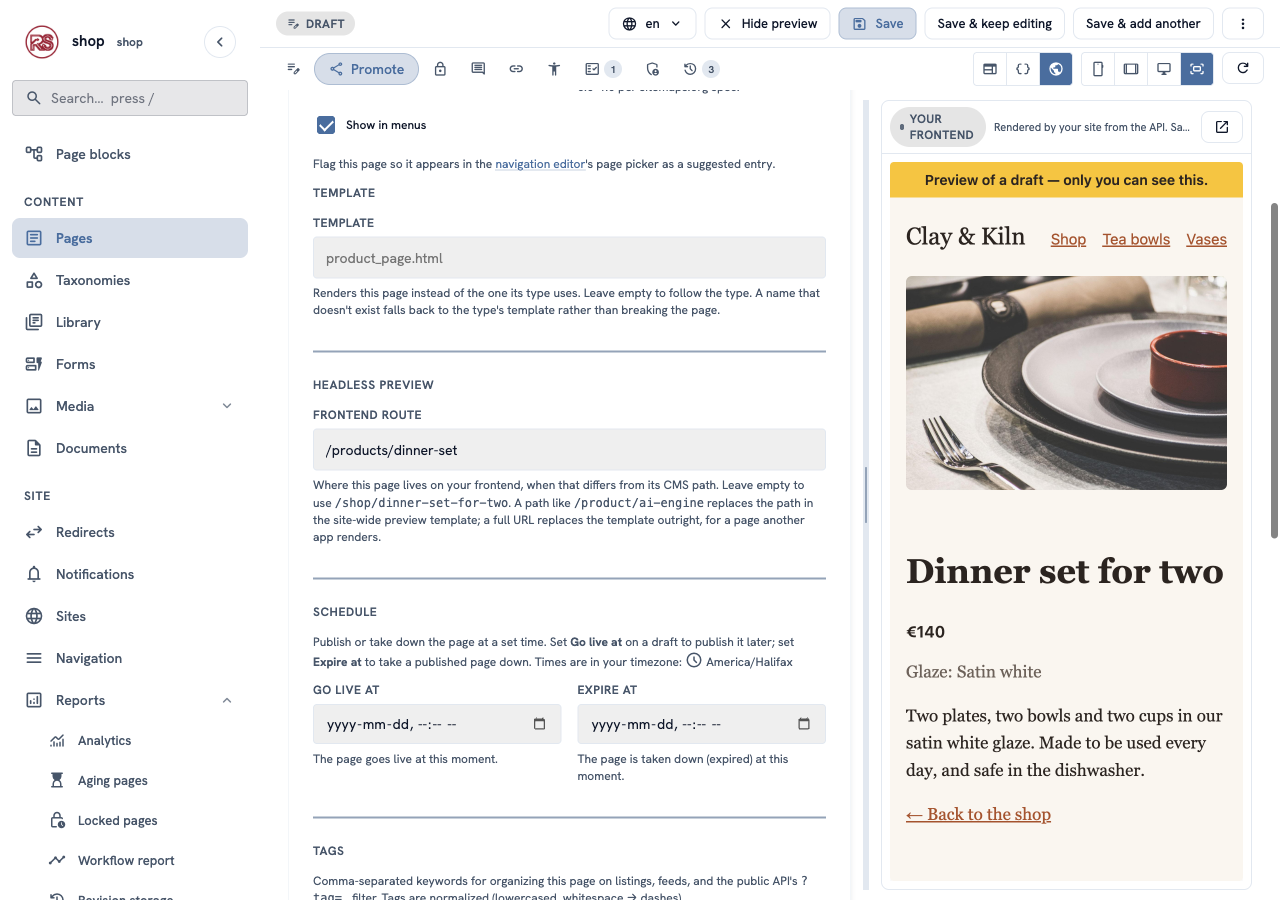Open the Go live at calendar picker
The image size is (1280, 900).
pyautogui.click(x=540, y=724)
